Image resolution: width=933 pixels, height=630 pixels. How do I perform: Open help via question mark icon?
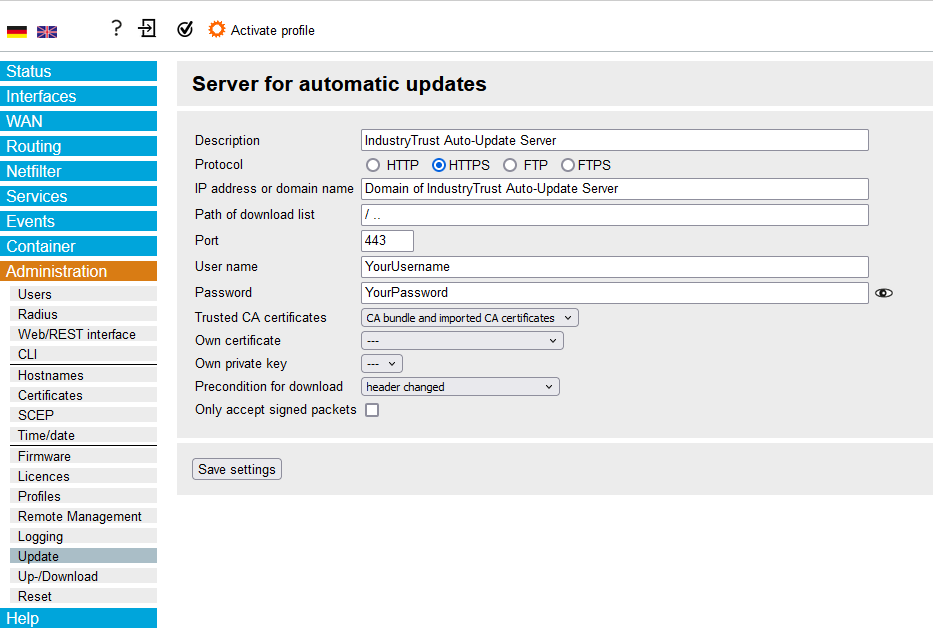(116, 29)
